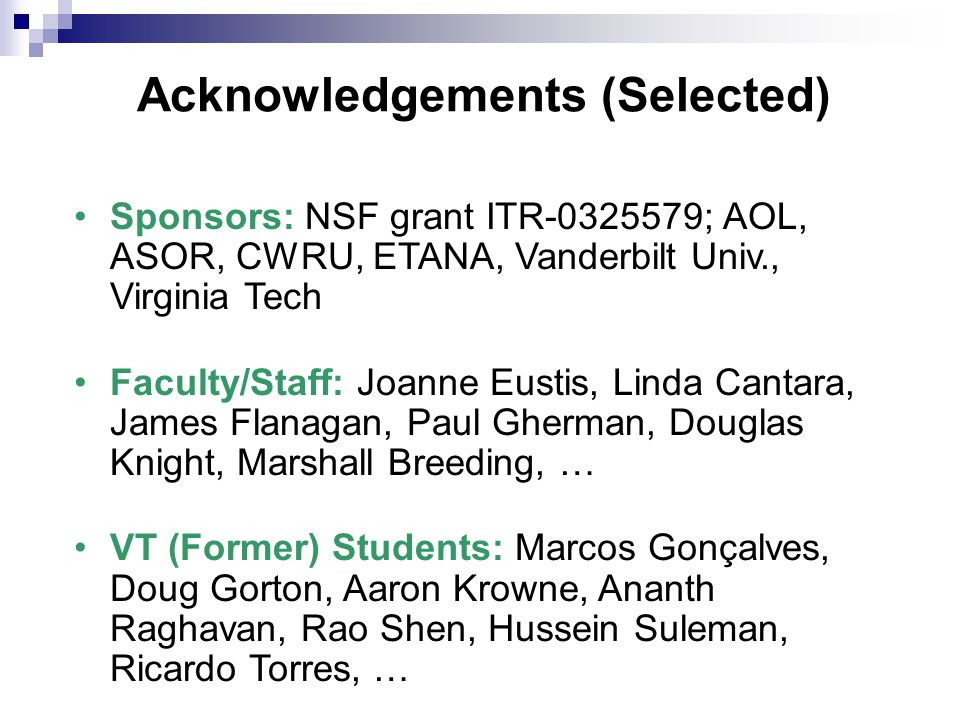Click the dark blue square in corner decoration
The image size is (960, 720).
(21, 21)
